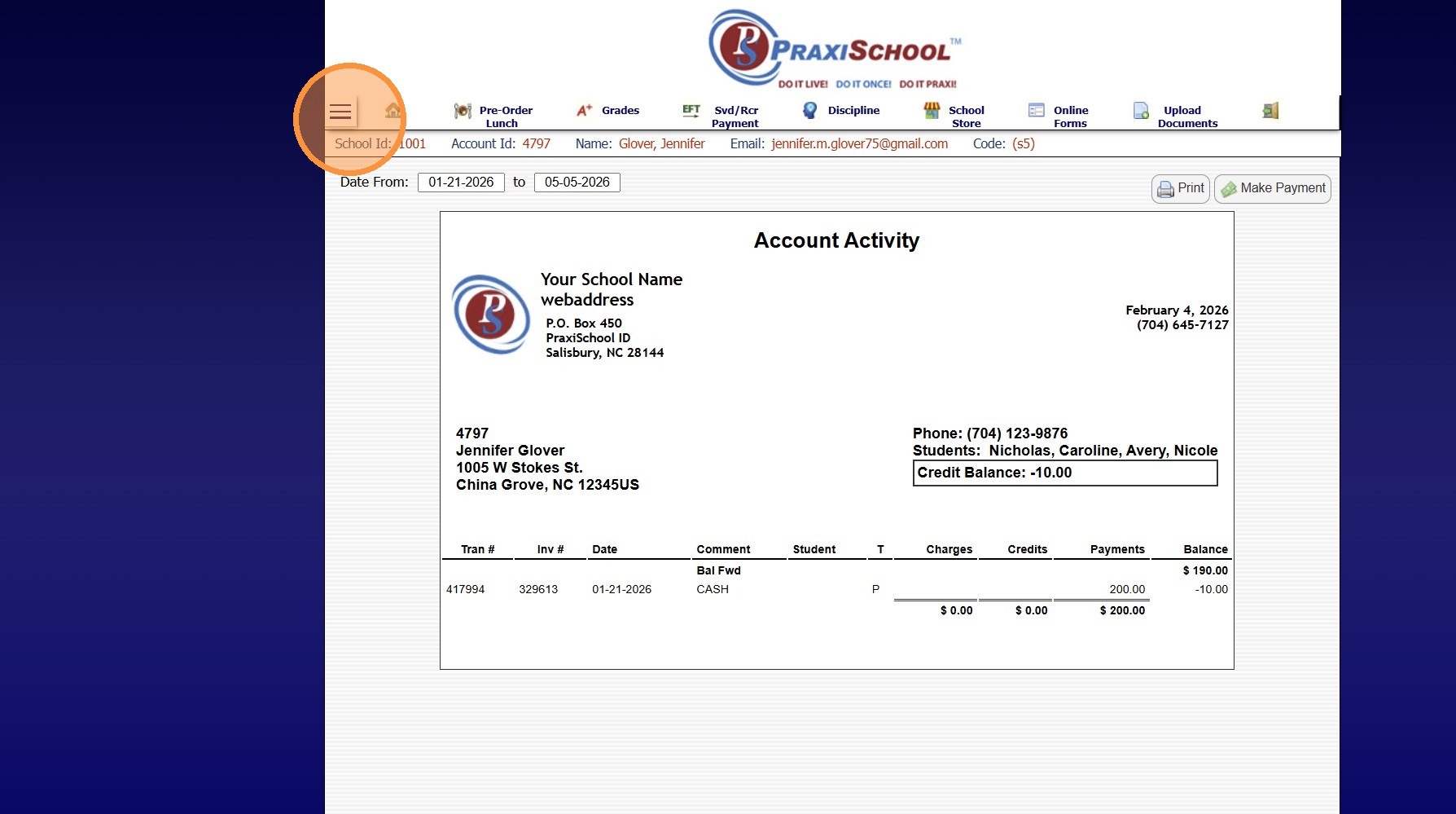Click the School Store shop icon
The height and width of the screenshot is (814, 1456).
932,110
